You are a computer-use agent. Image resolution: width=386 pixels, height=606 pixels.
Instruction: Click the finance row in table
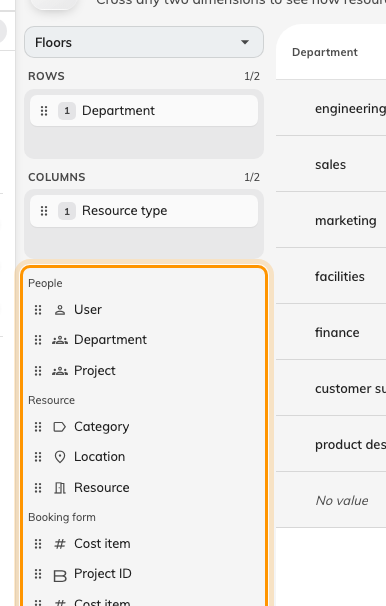[x=331, y=332]
